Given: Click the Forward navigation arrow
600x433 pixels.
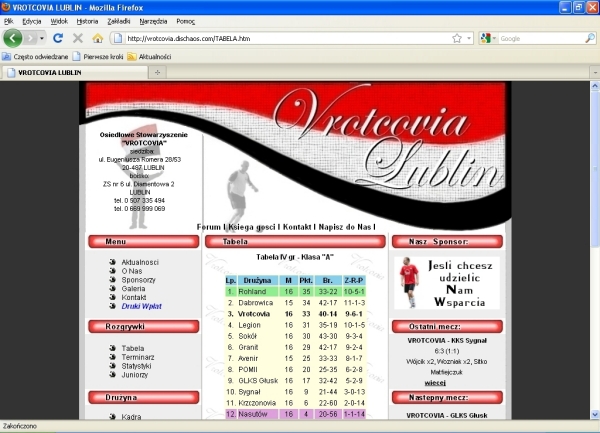Looking at the screenshot, I should [x=31, y=38].
